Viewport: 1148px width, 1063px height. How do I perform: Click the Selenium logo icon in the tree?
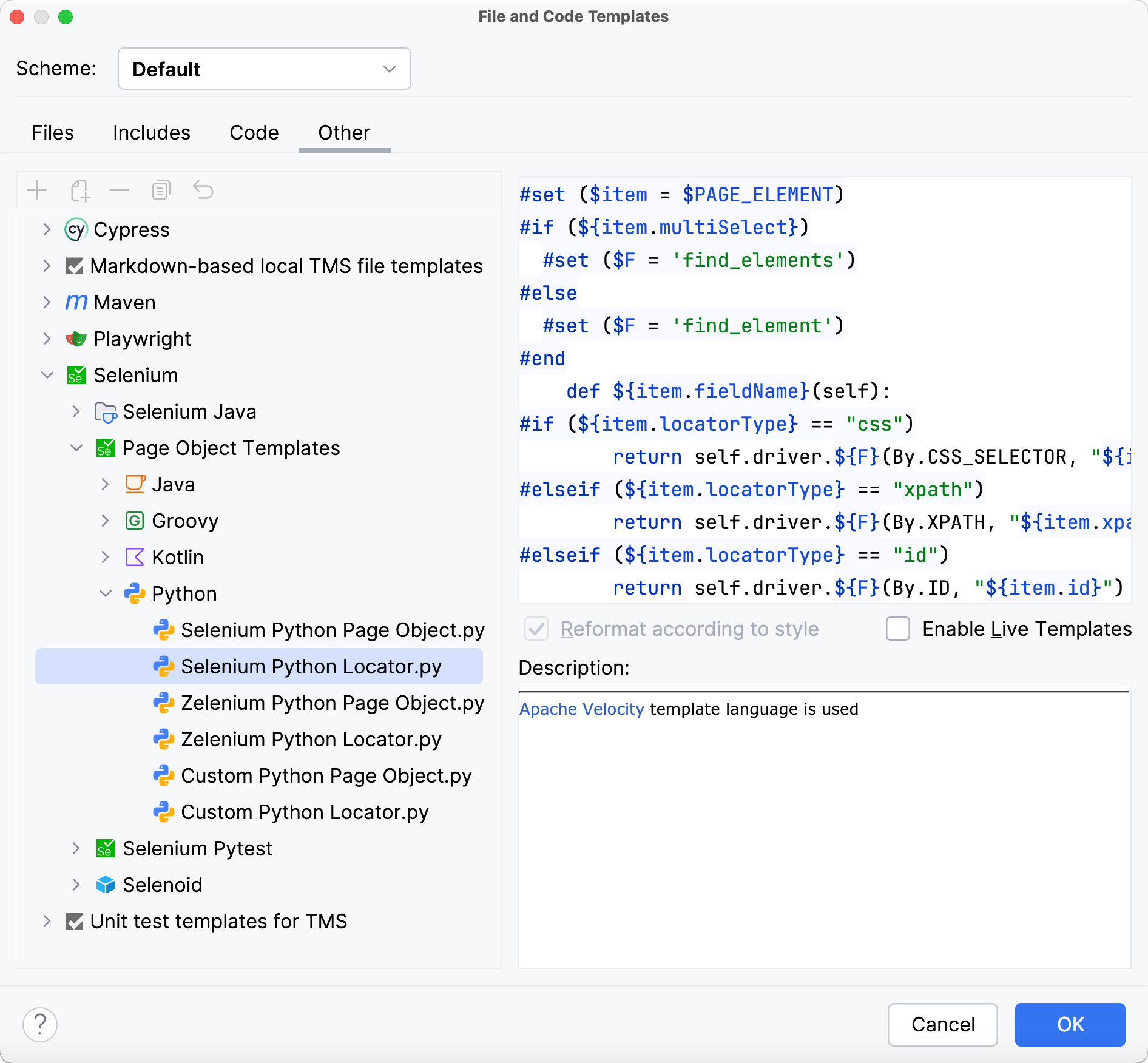75,375
